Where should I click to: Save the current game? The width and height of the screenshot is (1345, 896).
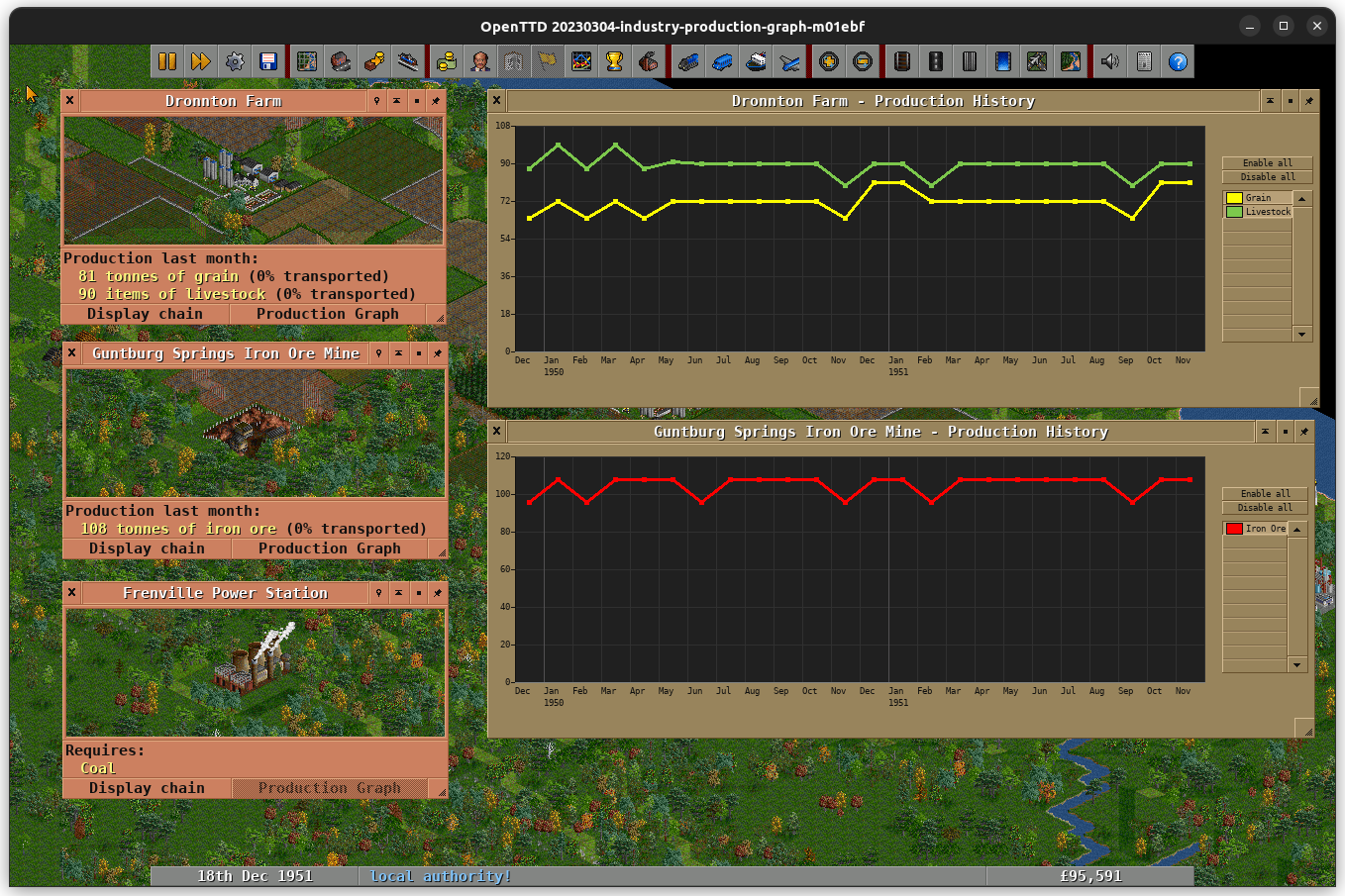click(267, 60)
